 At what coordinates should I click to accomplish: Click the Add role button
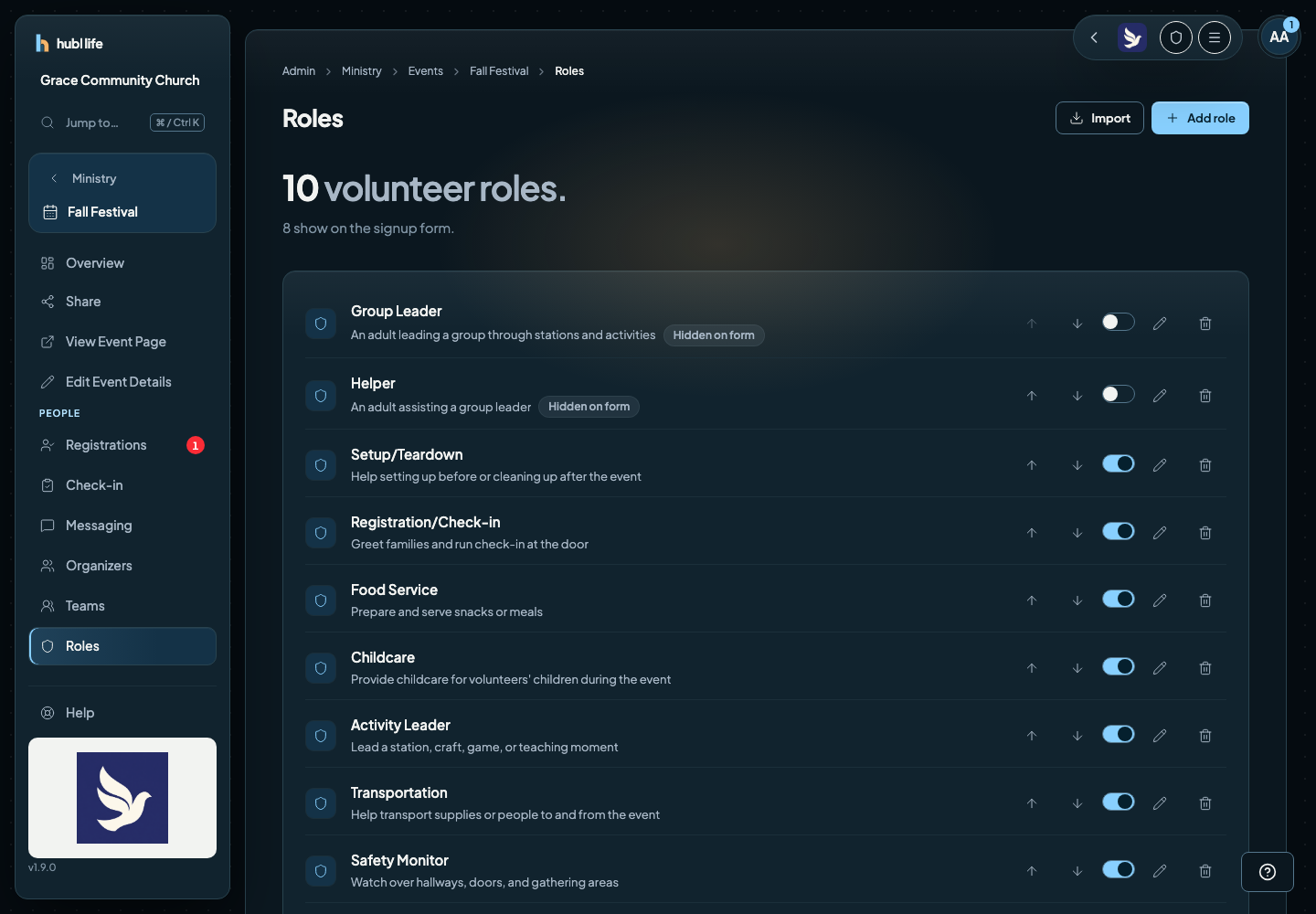click(1200, 118)
